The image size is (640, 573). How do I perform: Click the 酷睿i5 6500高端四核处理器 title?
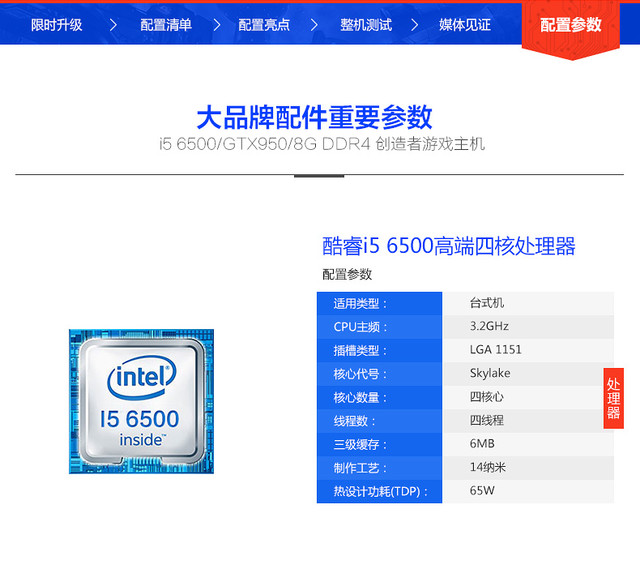pos(449,246)
